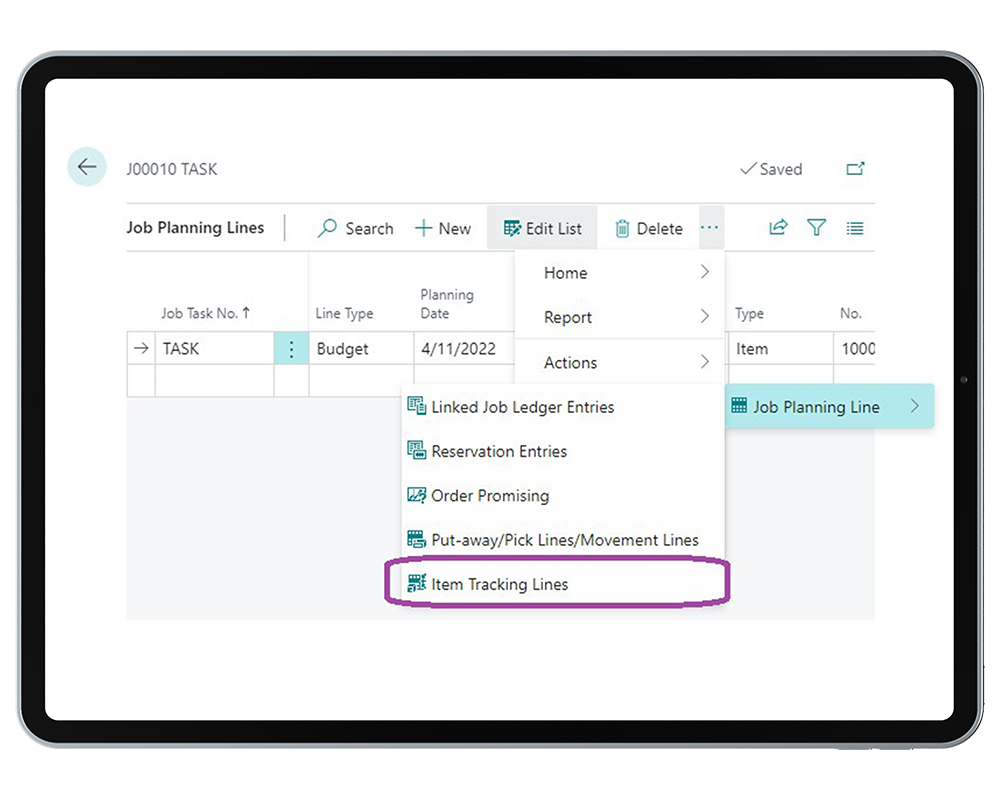Open Linked Job Ledger Entries

point(522,407)
